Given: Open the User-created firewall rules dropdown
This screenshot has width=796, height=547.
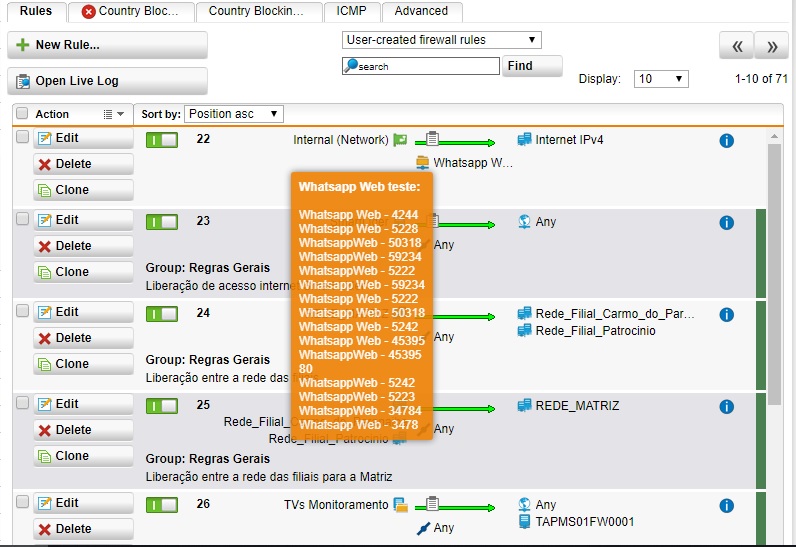Looking at the screenshot, I should click(442, 40).
